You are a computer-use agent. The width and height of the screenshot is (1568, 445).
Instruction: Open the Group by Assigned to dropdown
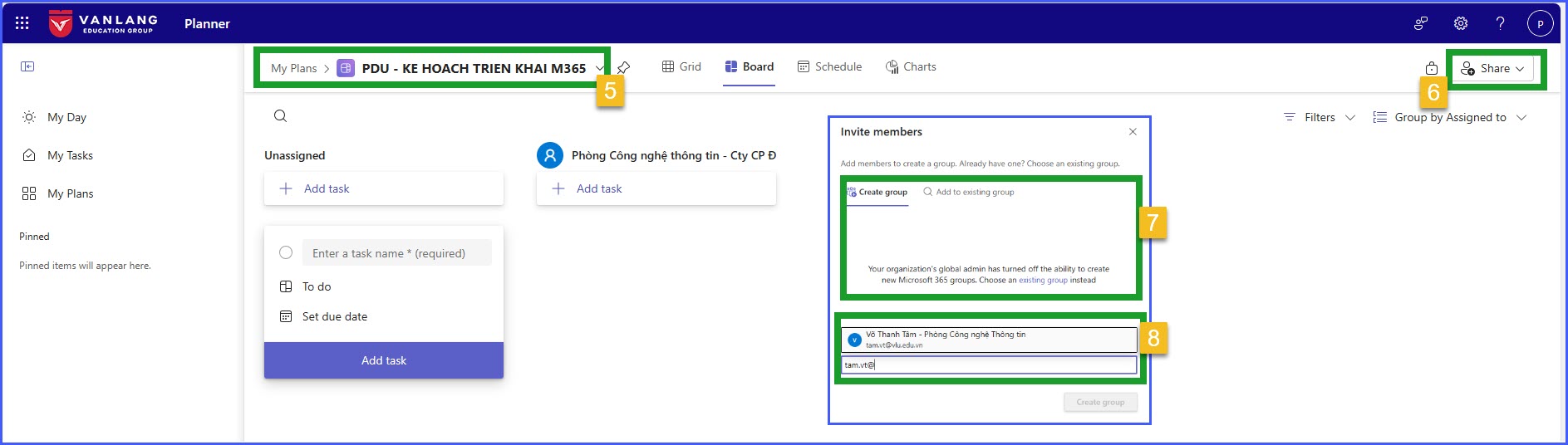1450,117
